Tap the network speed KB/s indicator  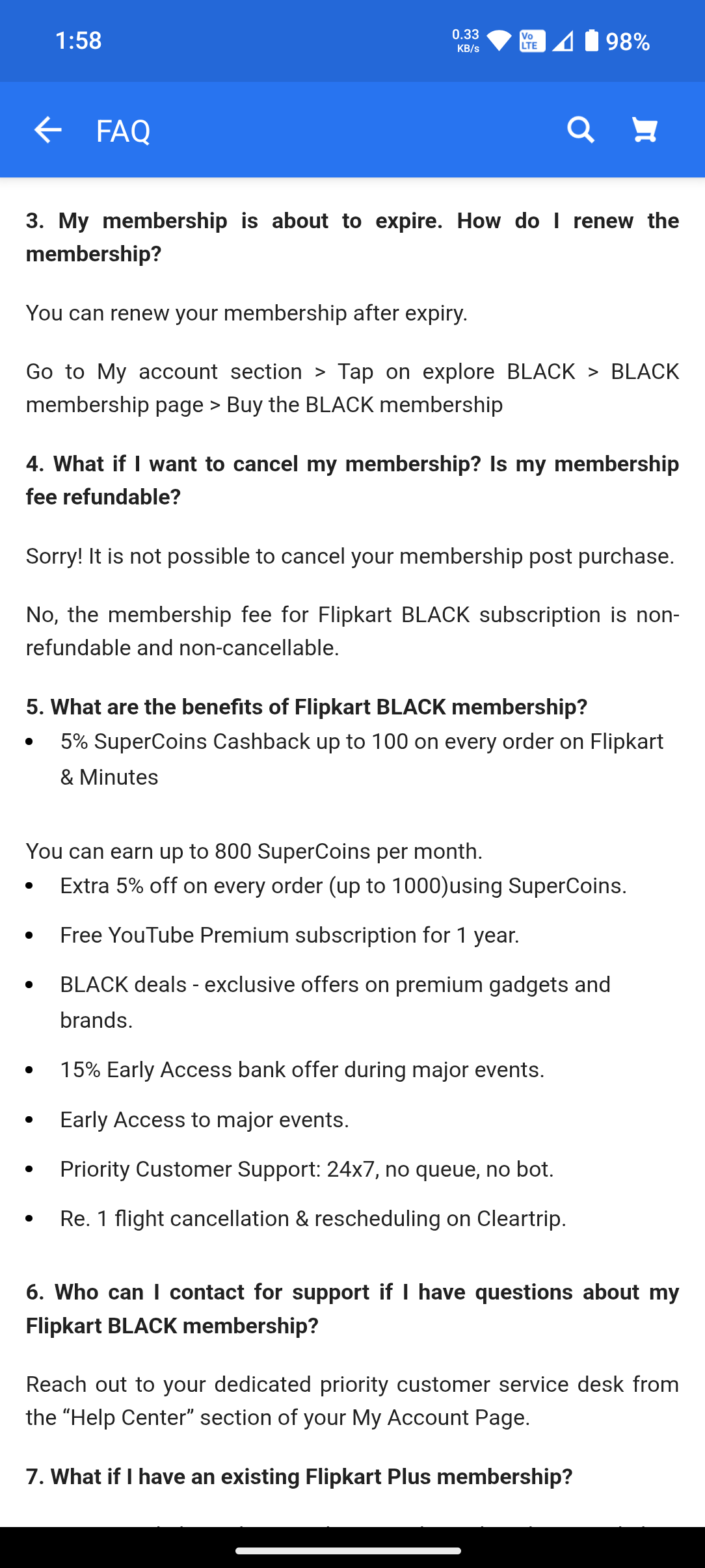(x=466, y=40)
